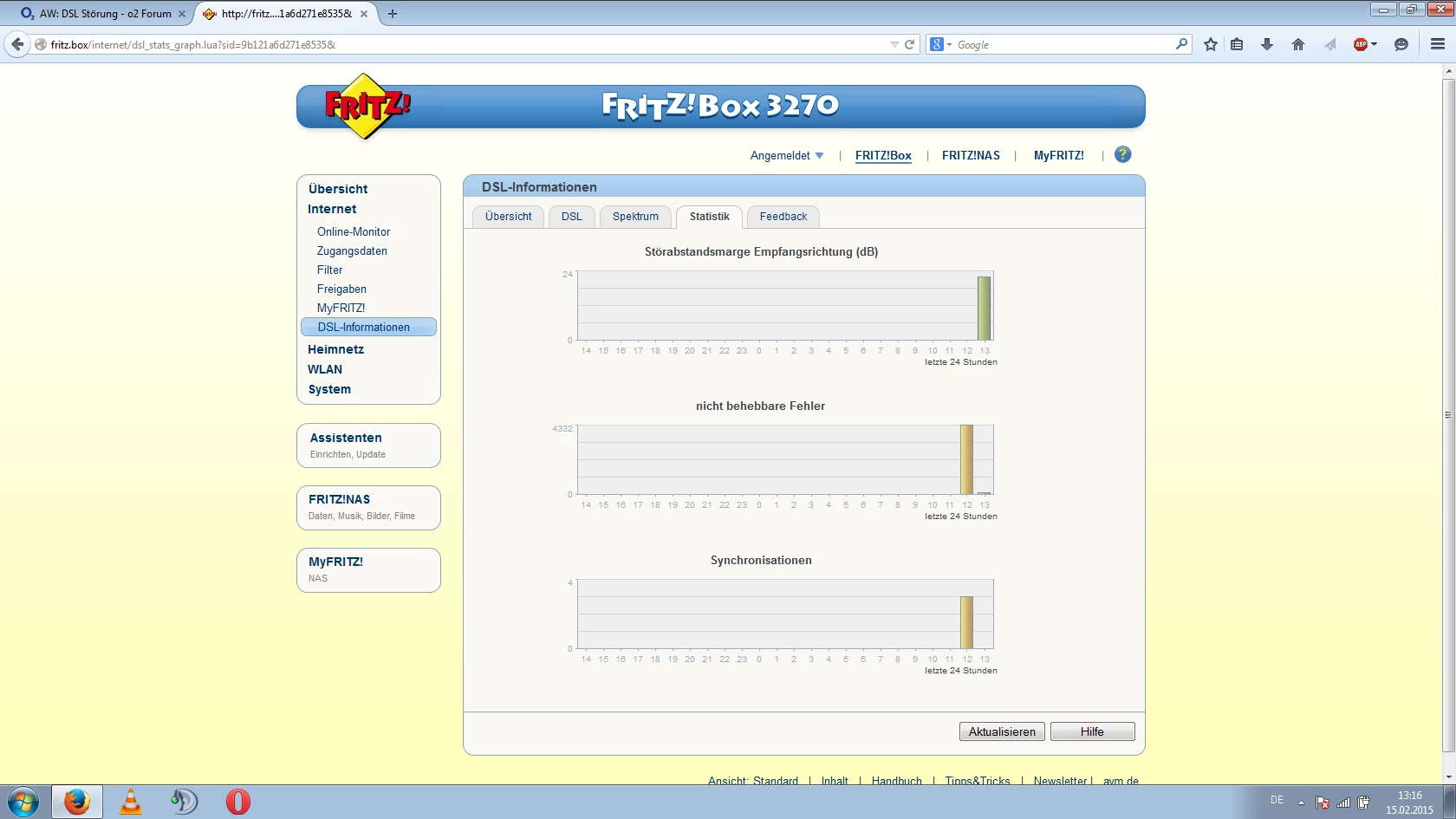Screen dimensions: 1456x819
Task: Bookmark this page with the star icon
Action: pos(1211,44)
